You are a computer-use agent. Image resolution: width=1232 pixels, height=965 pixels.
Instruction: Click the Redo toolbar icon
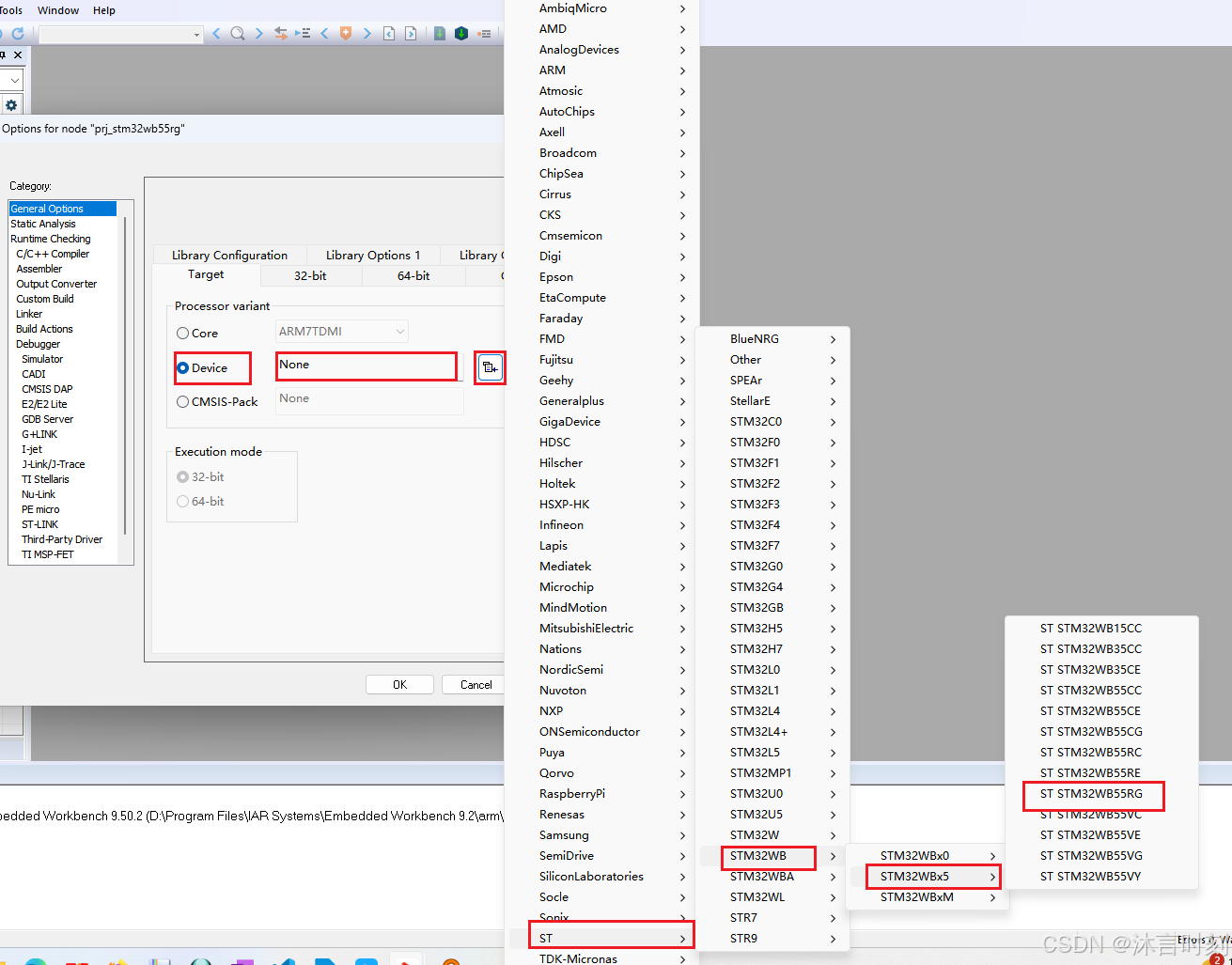coord(17,33)
